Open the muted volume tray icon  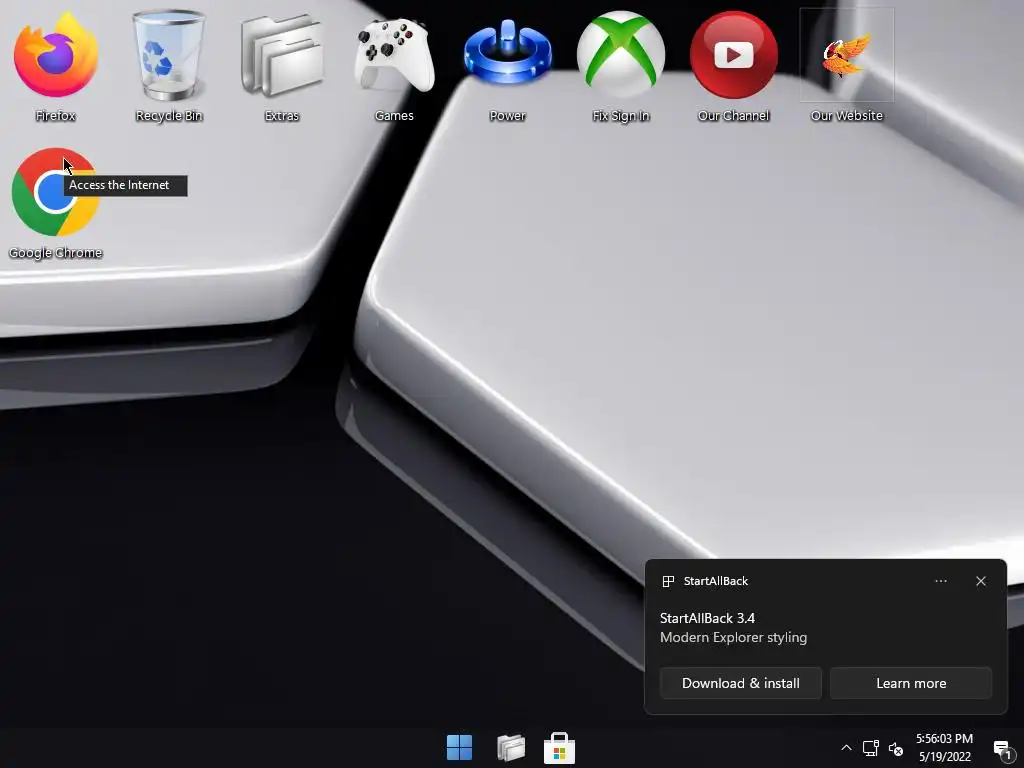pos(896,749)
